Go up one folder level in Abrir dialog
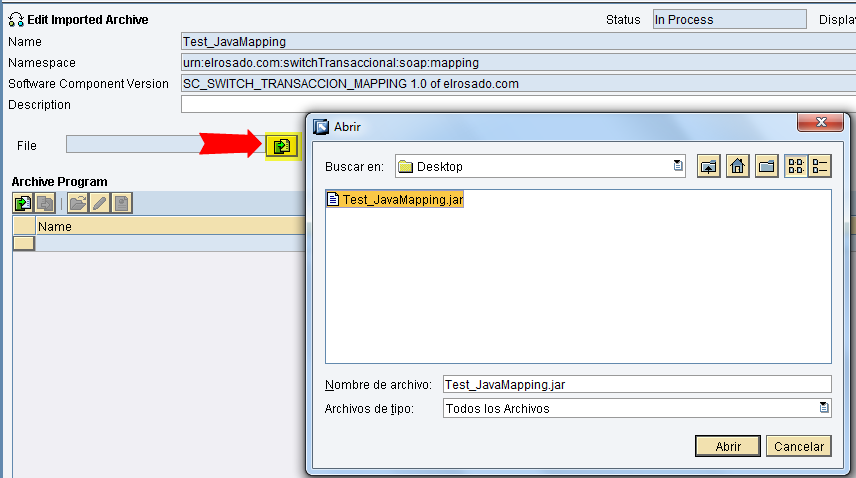856x478 pixels. (x=709, y=166)
